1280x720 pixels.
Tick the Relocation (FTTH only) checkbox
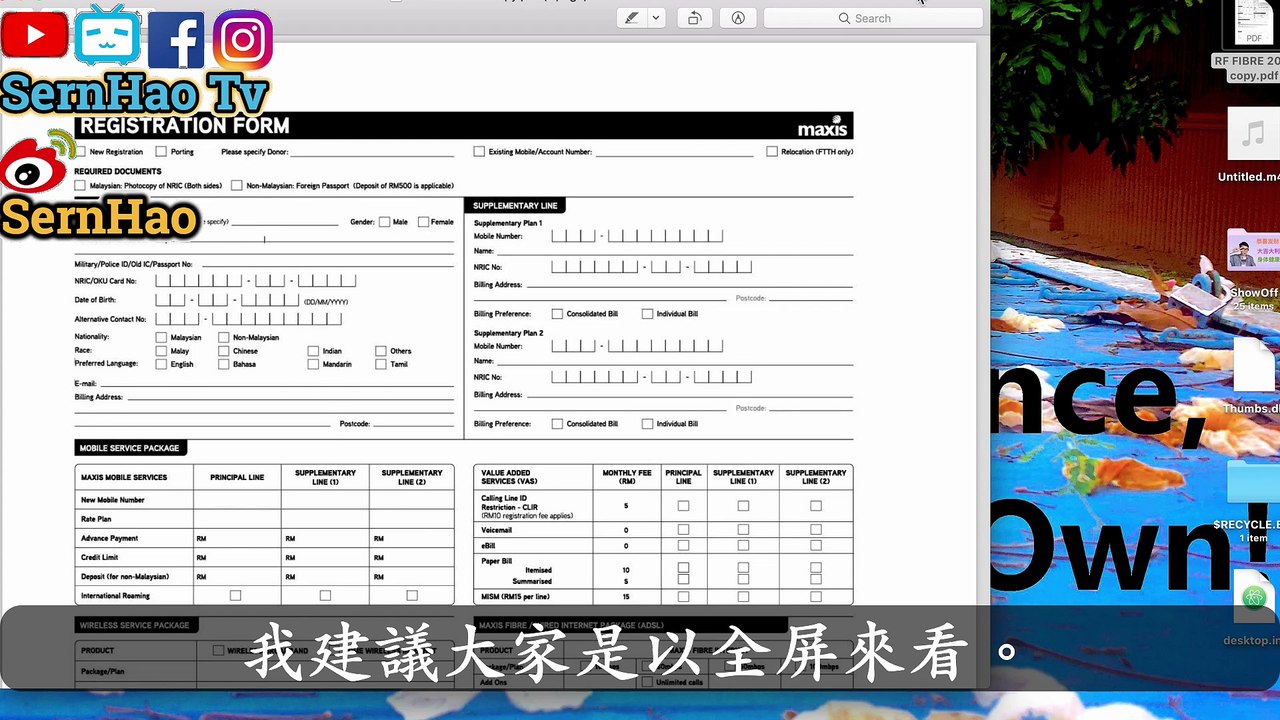click(x=772, y=152)
